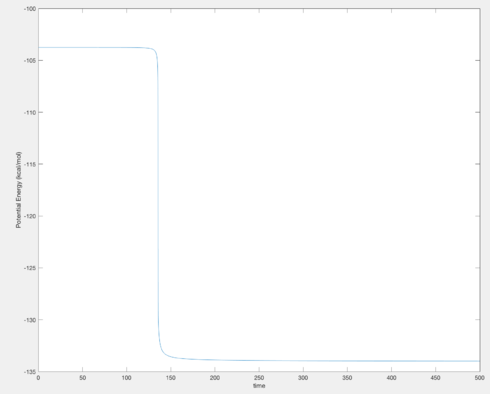
Task: Click the y-axis tick label -100
Action: [30, 9]
